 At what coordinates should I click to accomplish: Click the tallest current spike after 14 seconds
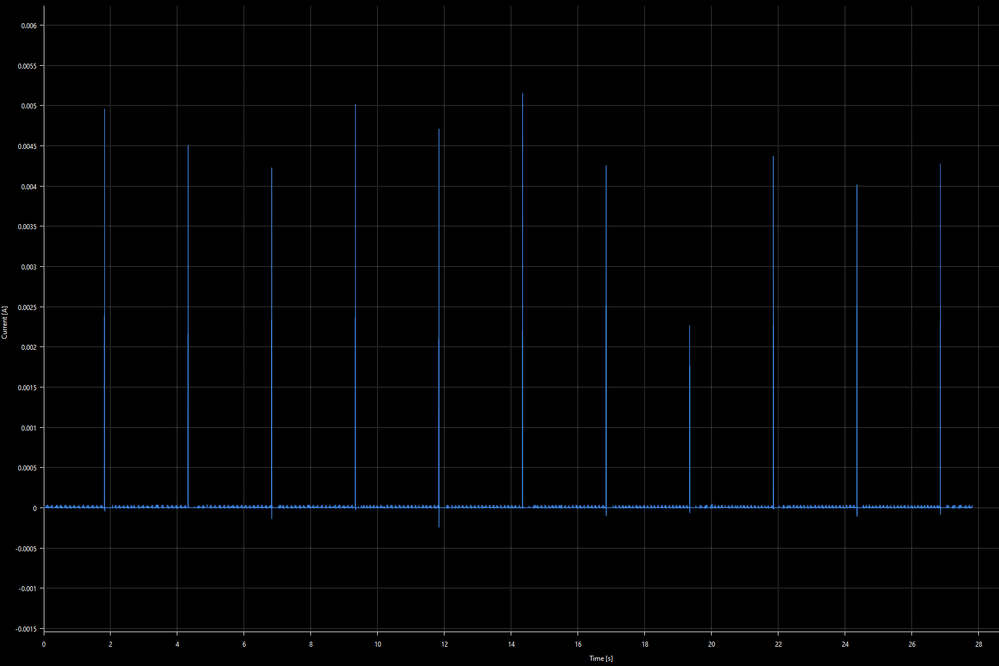pos(522,300)
